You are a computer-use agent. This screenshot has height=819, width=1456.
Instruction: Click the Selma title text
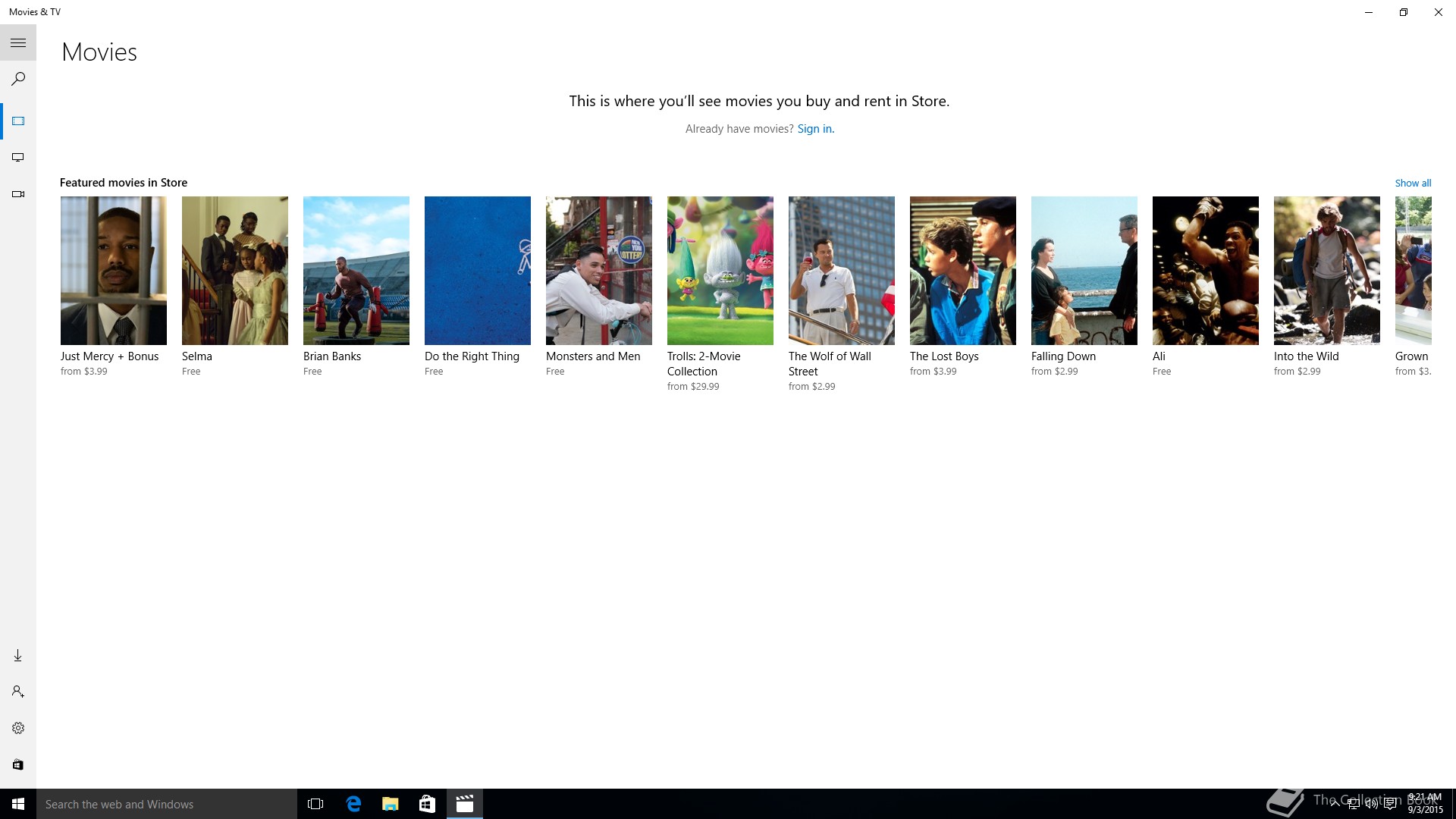click(x=197, y=356)
